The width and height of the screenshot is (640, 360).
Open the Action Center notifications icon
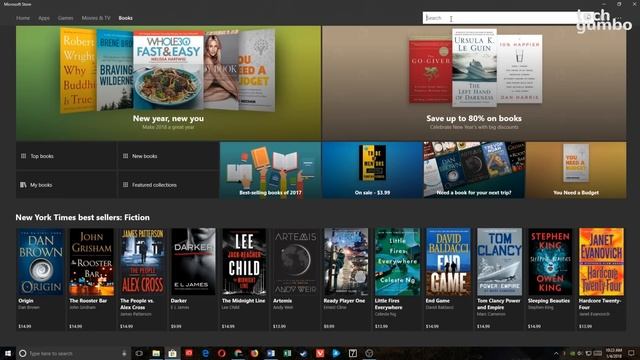(x=631, y=353)
